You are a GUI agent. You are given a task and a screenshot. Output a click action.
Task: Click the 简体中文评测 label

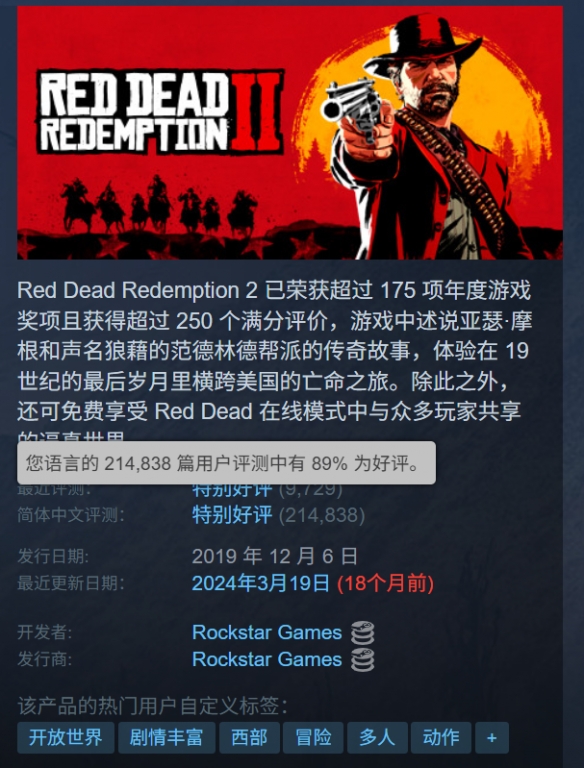(71, 515)
